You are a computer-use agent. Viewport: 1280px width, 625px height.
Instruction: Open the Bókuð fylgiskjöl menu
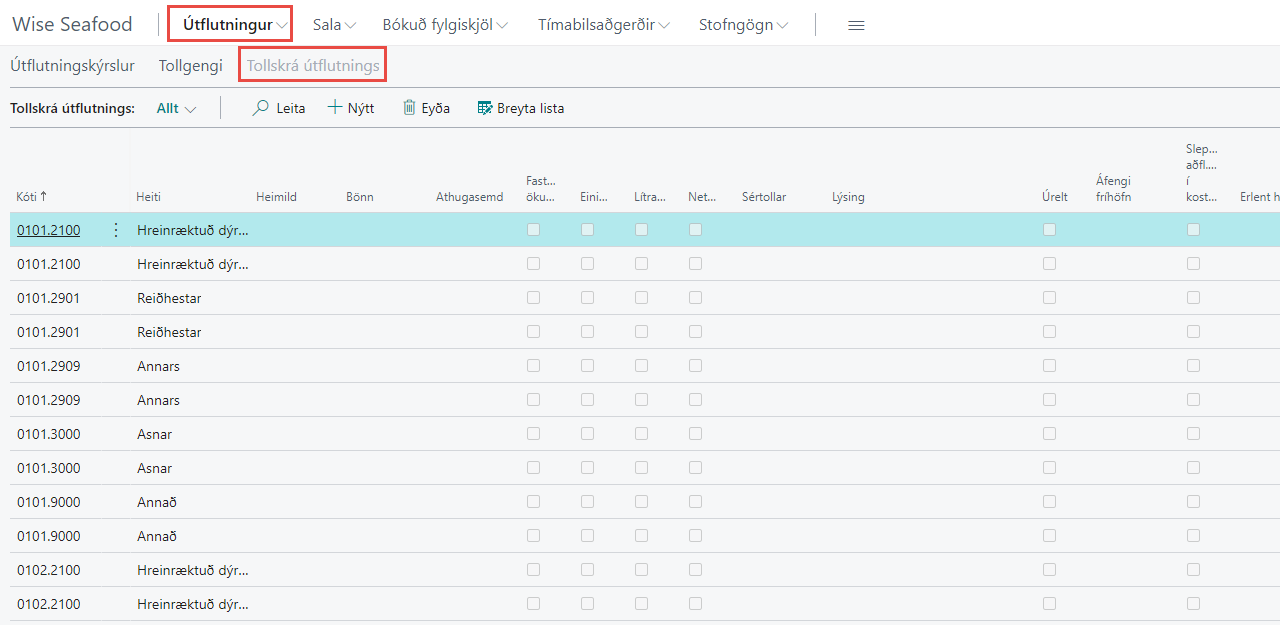445,25
